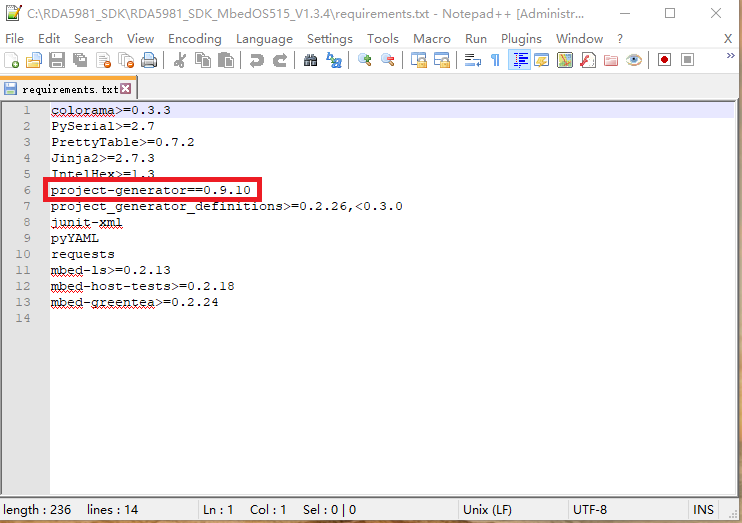Close the requirements.txt tab
The height and width of the screenshot is (523, 742).
tap(125, 89)
